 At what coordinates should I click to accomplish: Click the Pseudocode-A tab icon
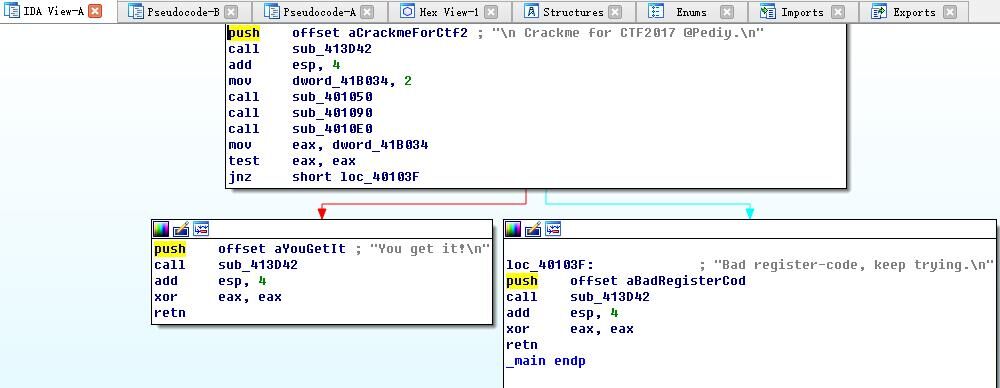coord(272,11)
